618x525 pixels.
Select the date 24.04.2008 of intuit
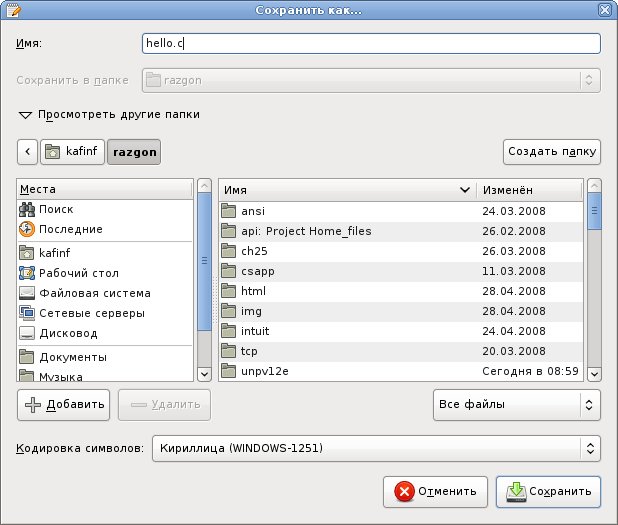coord(514,331)
